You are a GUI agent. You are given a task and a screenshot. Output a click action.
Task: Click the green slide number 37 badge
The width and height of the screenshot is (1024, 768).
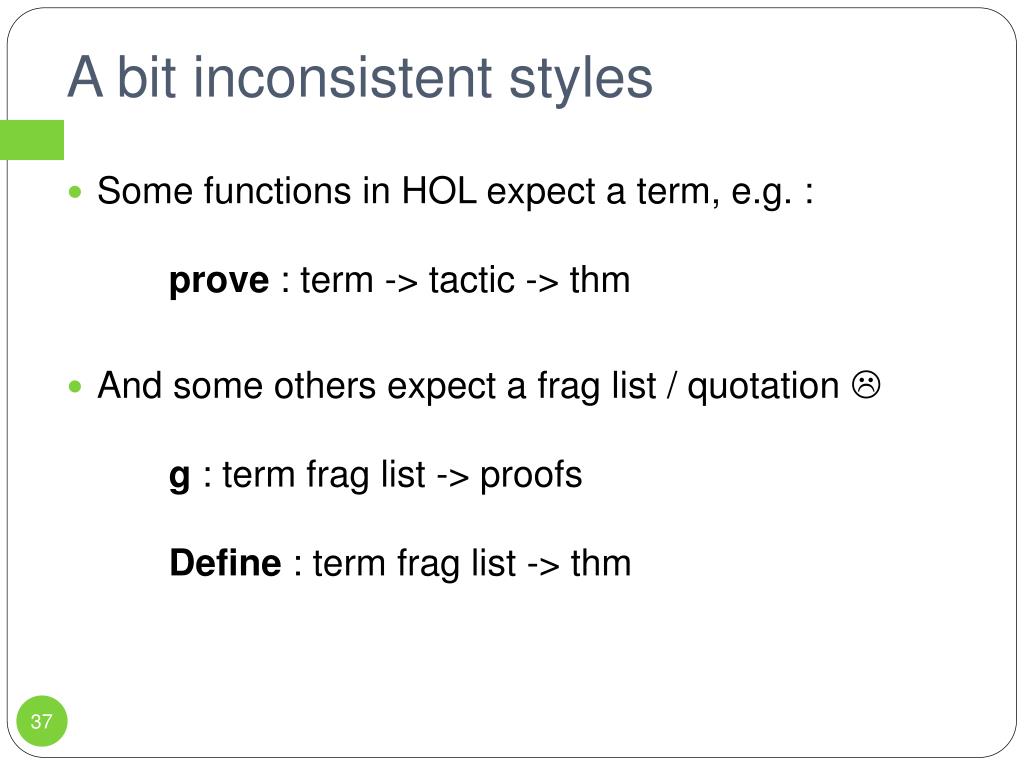pyautogui.click(x=42, y=721)
